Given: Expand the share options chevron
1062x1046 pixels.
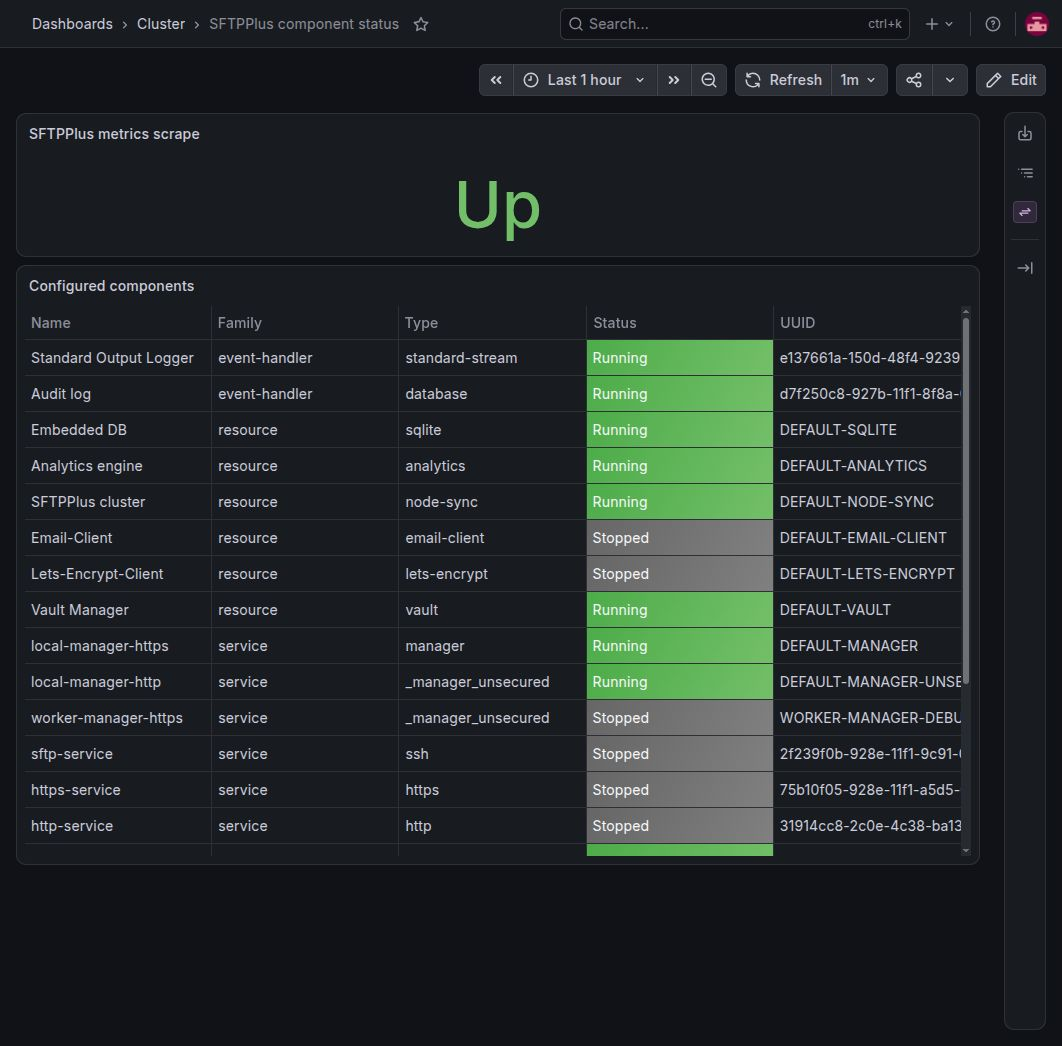Looking at the screenshot, I should click(950, 80).
